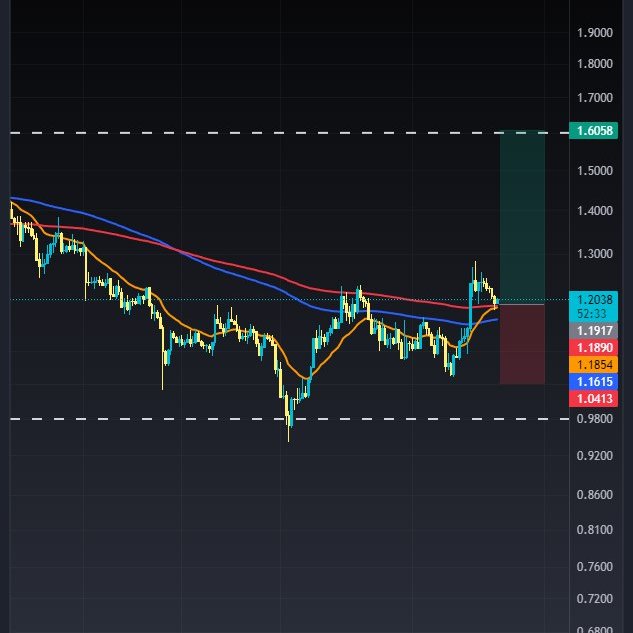Click the blue 1.1615 moving average label
The width and height of the screenshot is (633, 633).
[x=593, y=381]
